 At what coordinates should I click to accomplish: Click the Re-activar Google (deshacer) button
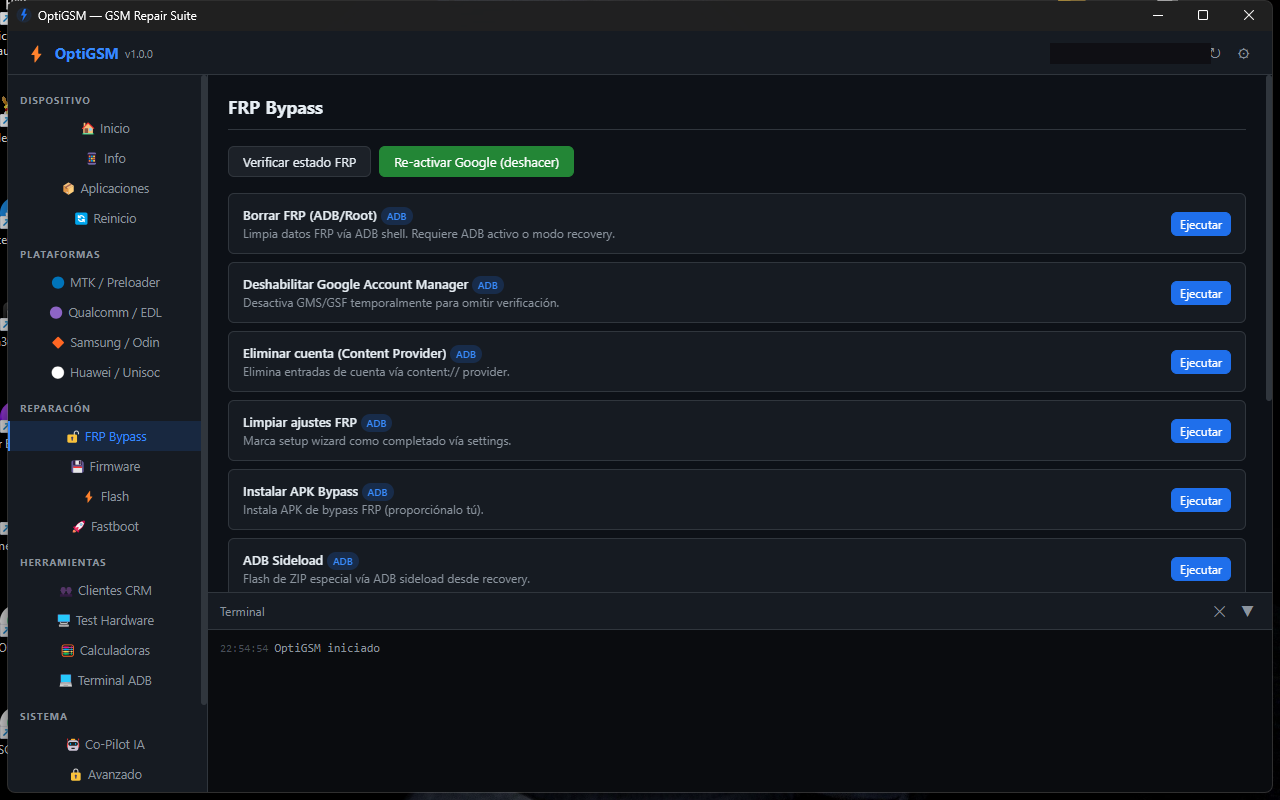pos(476,162)
